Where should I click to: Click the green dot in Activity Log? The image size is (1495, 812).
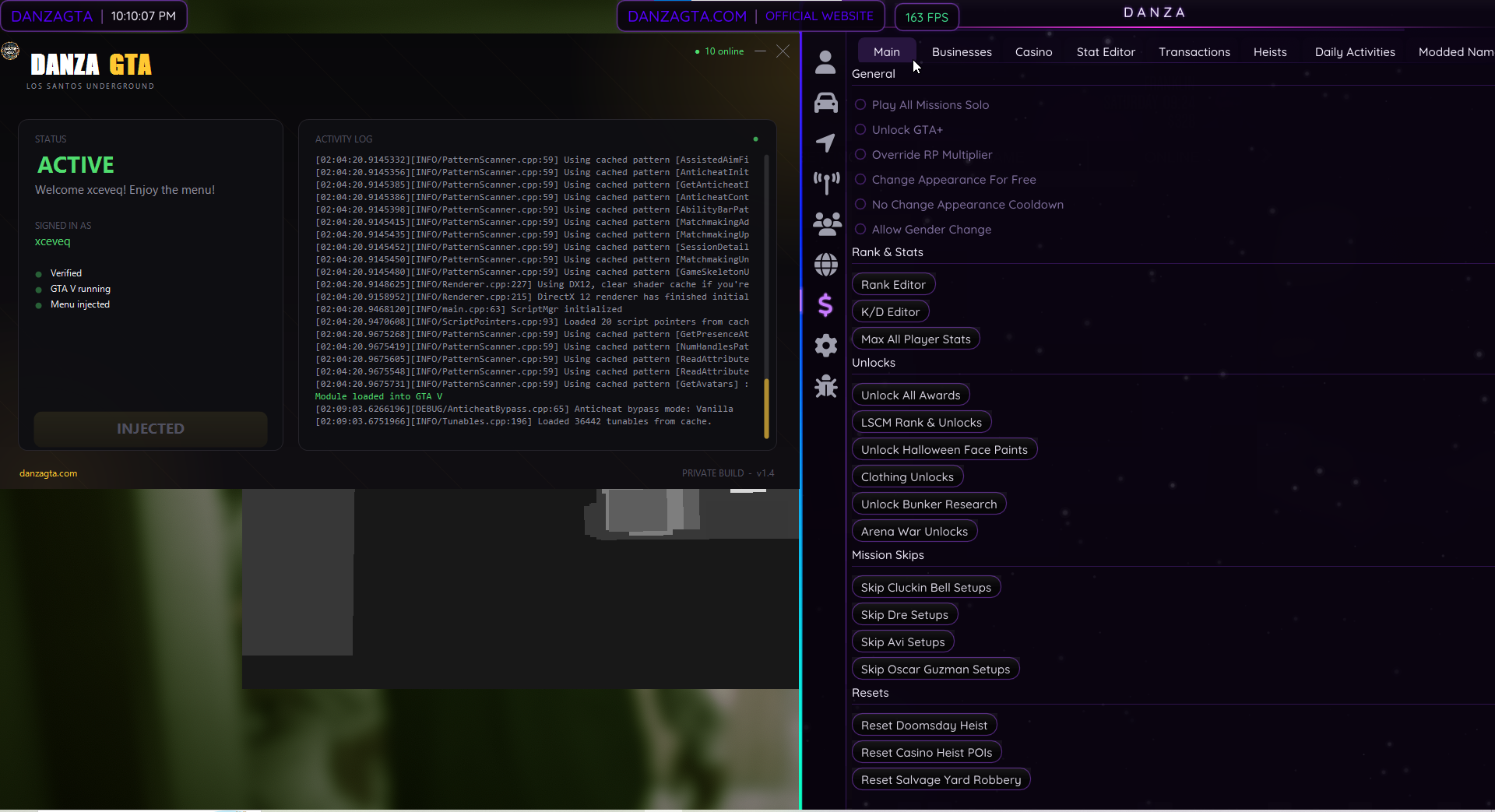755,139
